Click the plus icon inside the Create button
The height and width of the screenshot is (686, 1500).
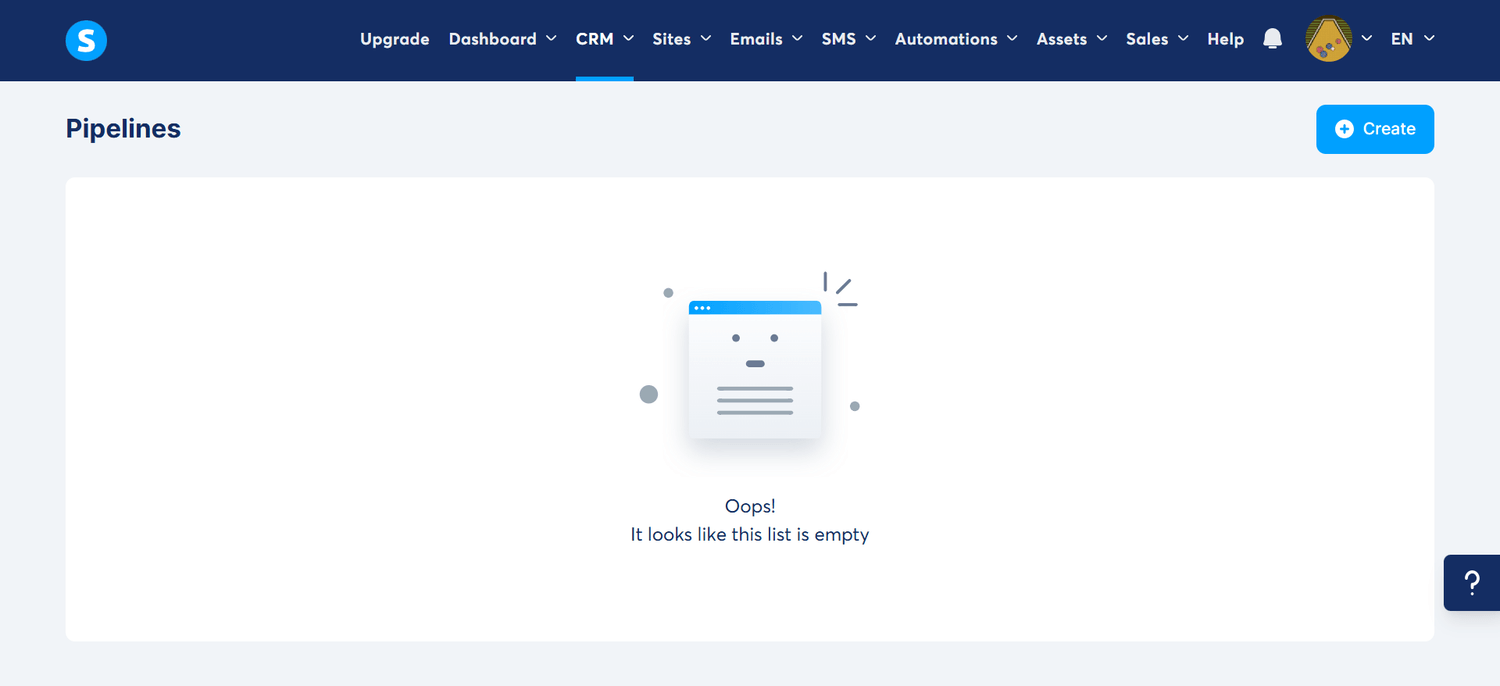click(x=1343, y=129)
